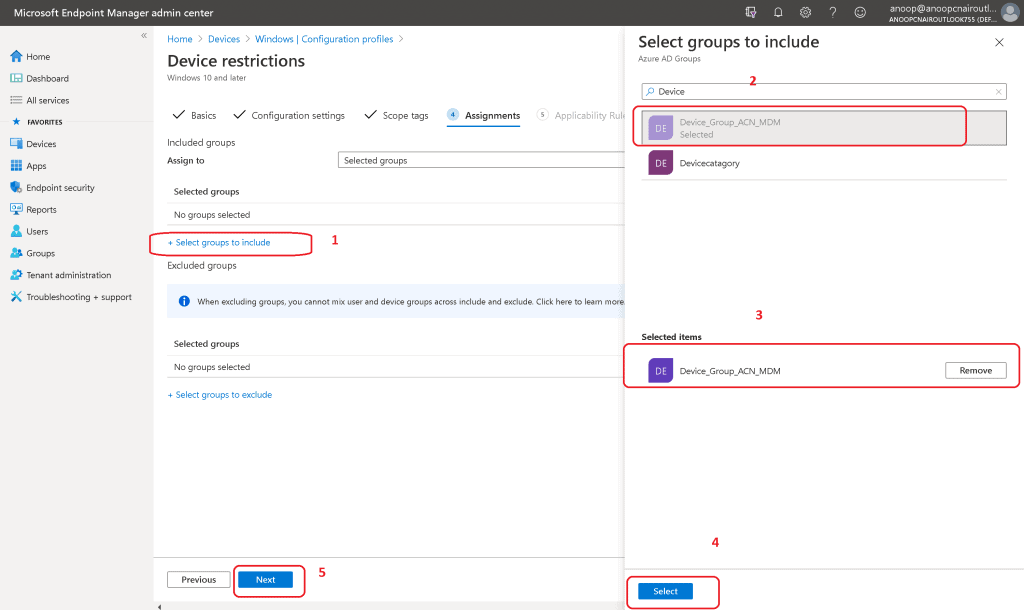
Task: Select the Assignments step tab
Action: pyautogui.click(x=483, y=116)
